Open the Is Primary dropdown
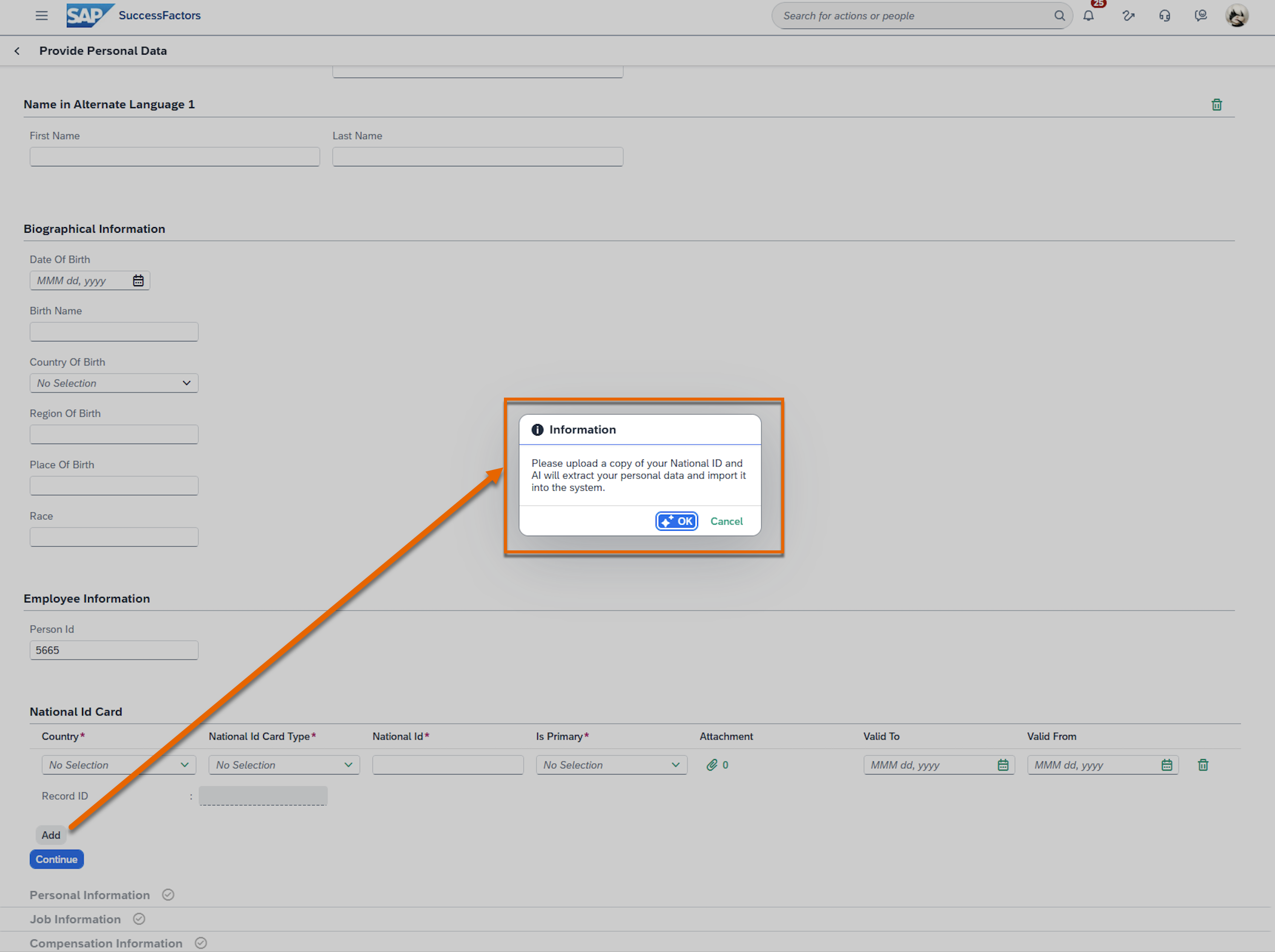The width and height of the screenshot is (1275, 952). point(612,765)
